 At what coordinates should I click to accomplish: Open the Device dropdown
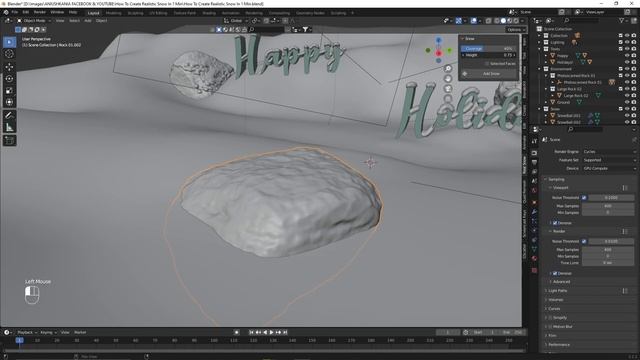(609, 168)
